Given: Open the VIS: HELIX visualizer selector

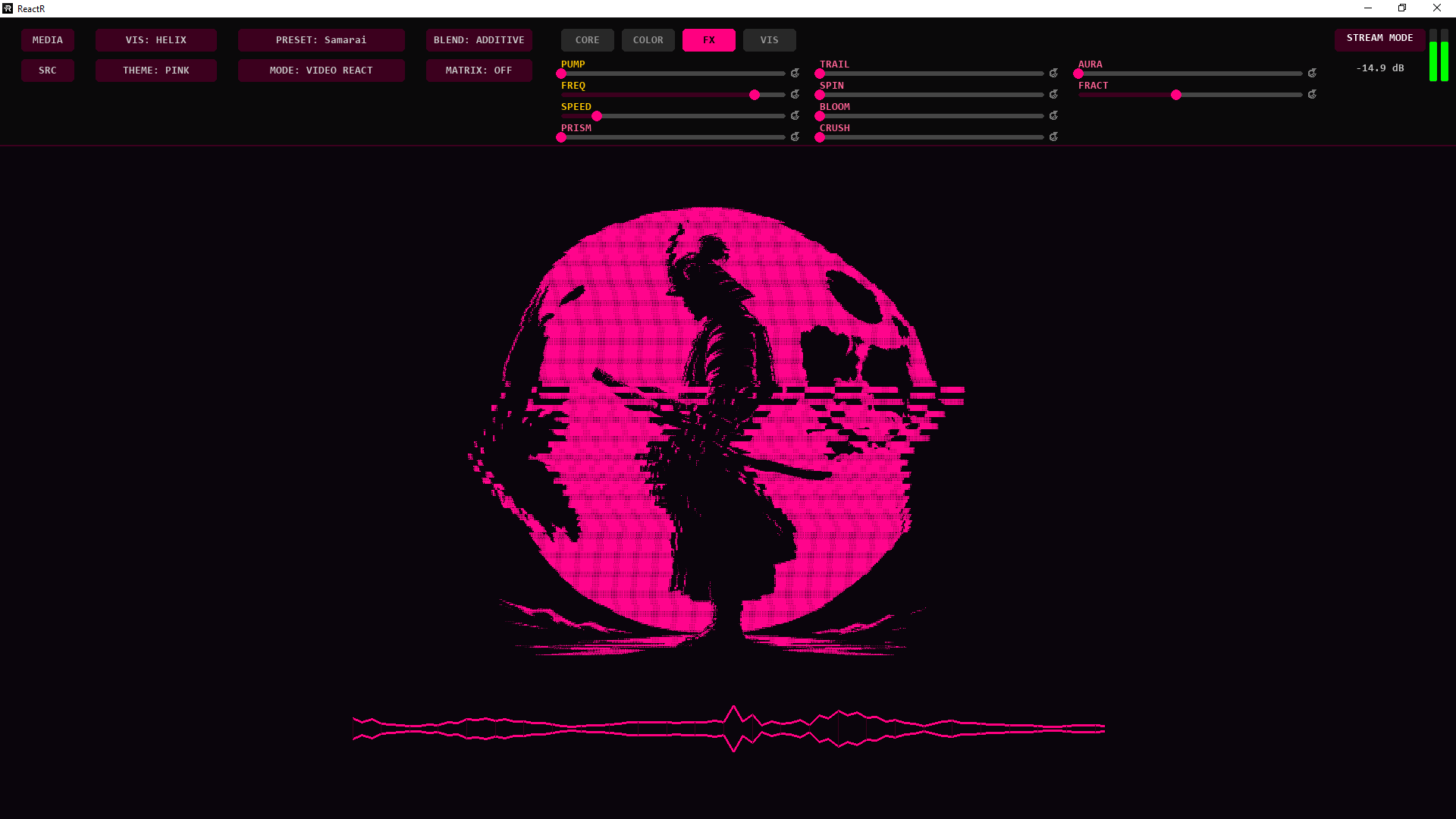Looking at the screenshot, I should point(155,40).
